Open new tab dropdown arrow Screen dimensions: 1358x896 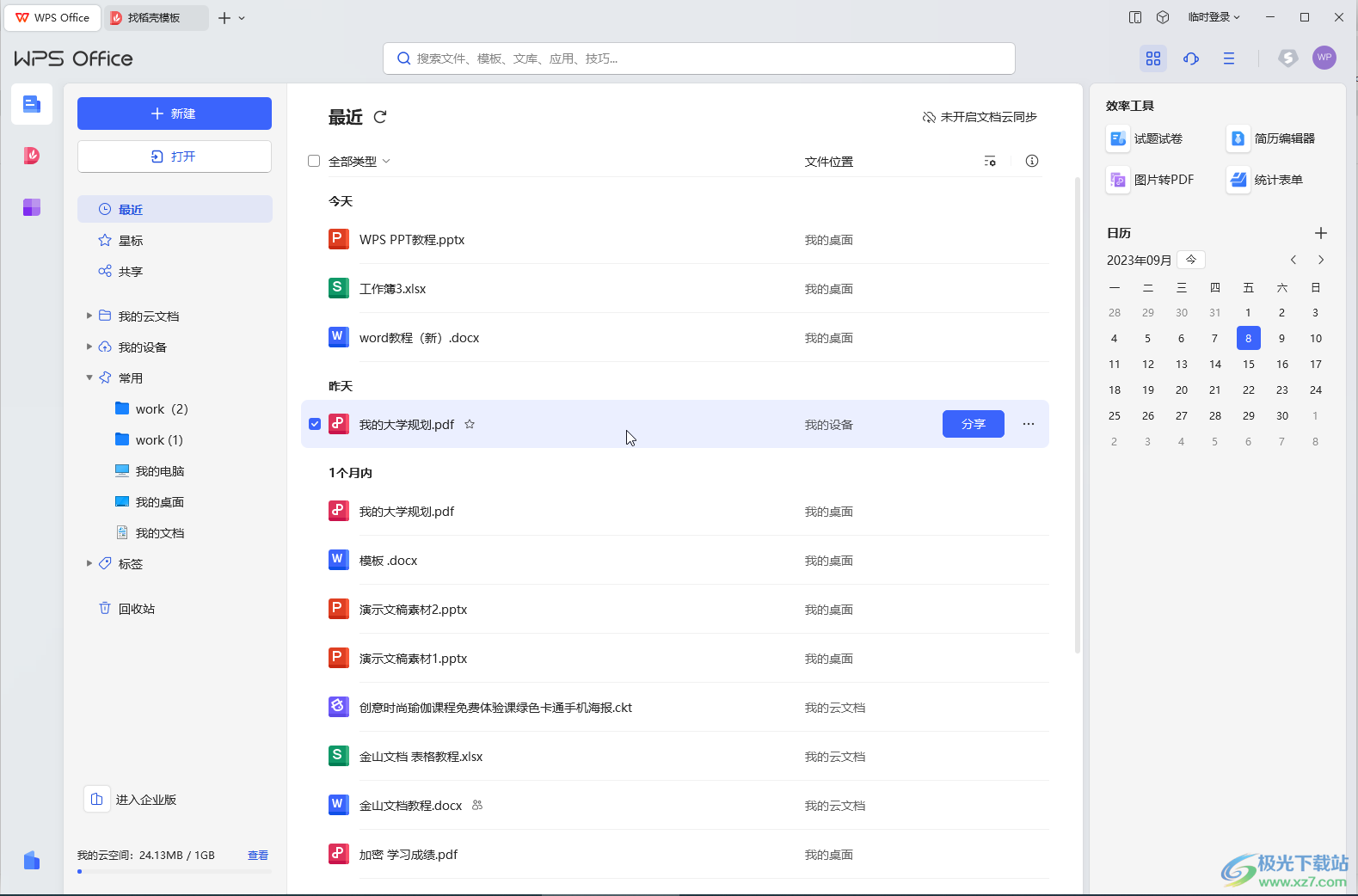[x=242, y=18]
